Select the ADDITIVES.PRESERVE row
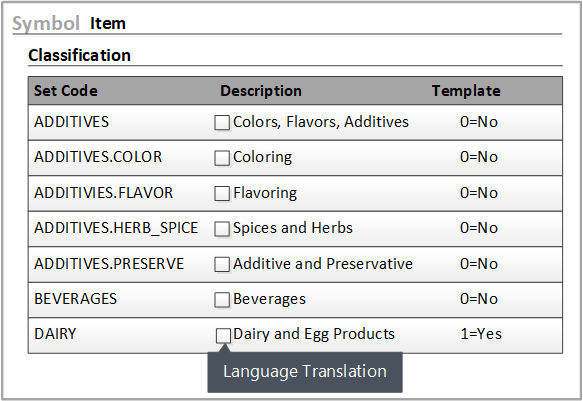This screenshot has height=401, width=583. pyautogui.click(x=295, y=264)
